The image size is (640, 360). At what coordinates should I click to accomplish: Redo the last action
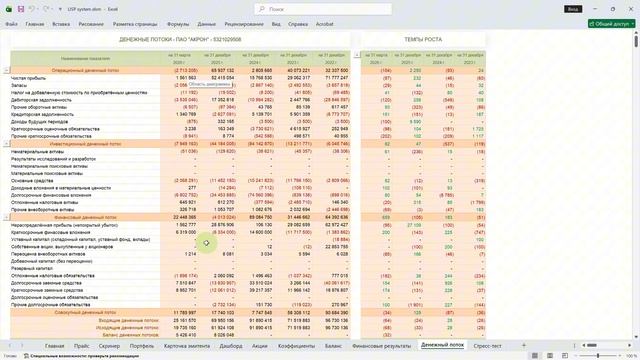coord(46,9)
